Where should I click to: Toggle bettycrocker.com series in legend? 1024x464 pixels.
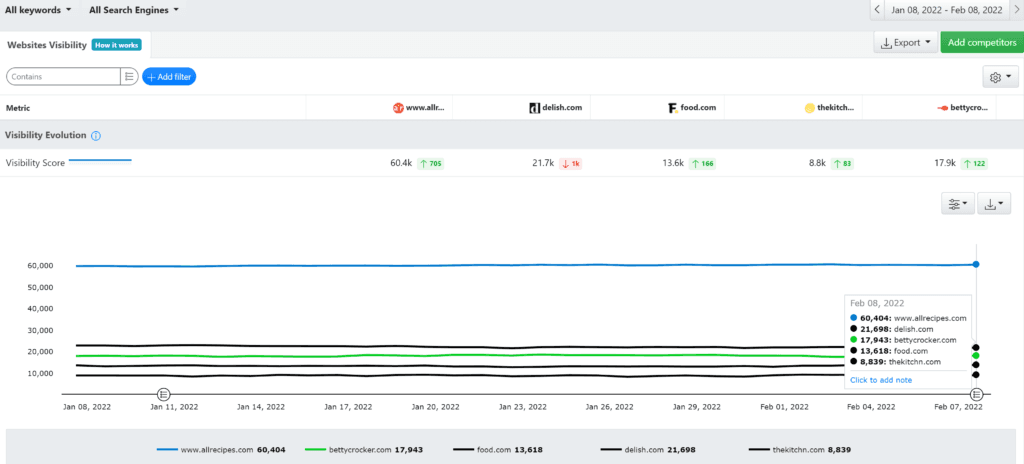[x=364, y=450]
